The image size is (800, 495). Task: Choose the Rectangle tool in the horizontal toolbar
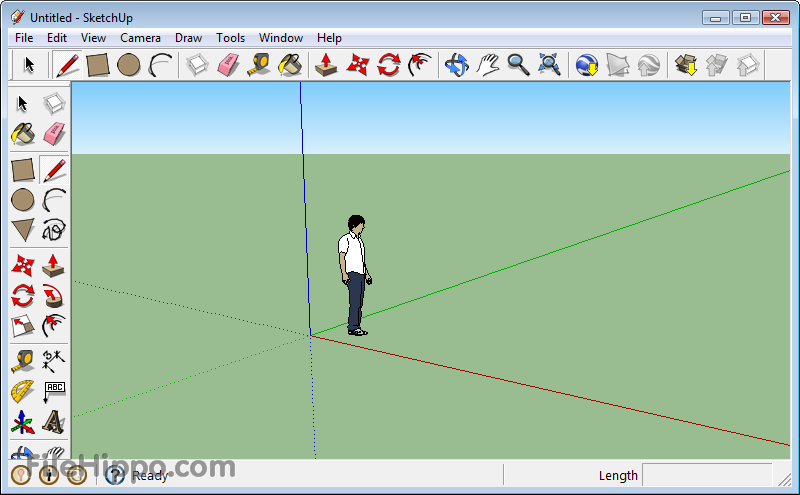97,65
